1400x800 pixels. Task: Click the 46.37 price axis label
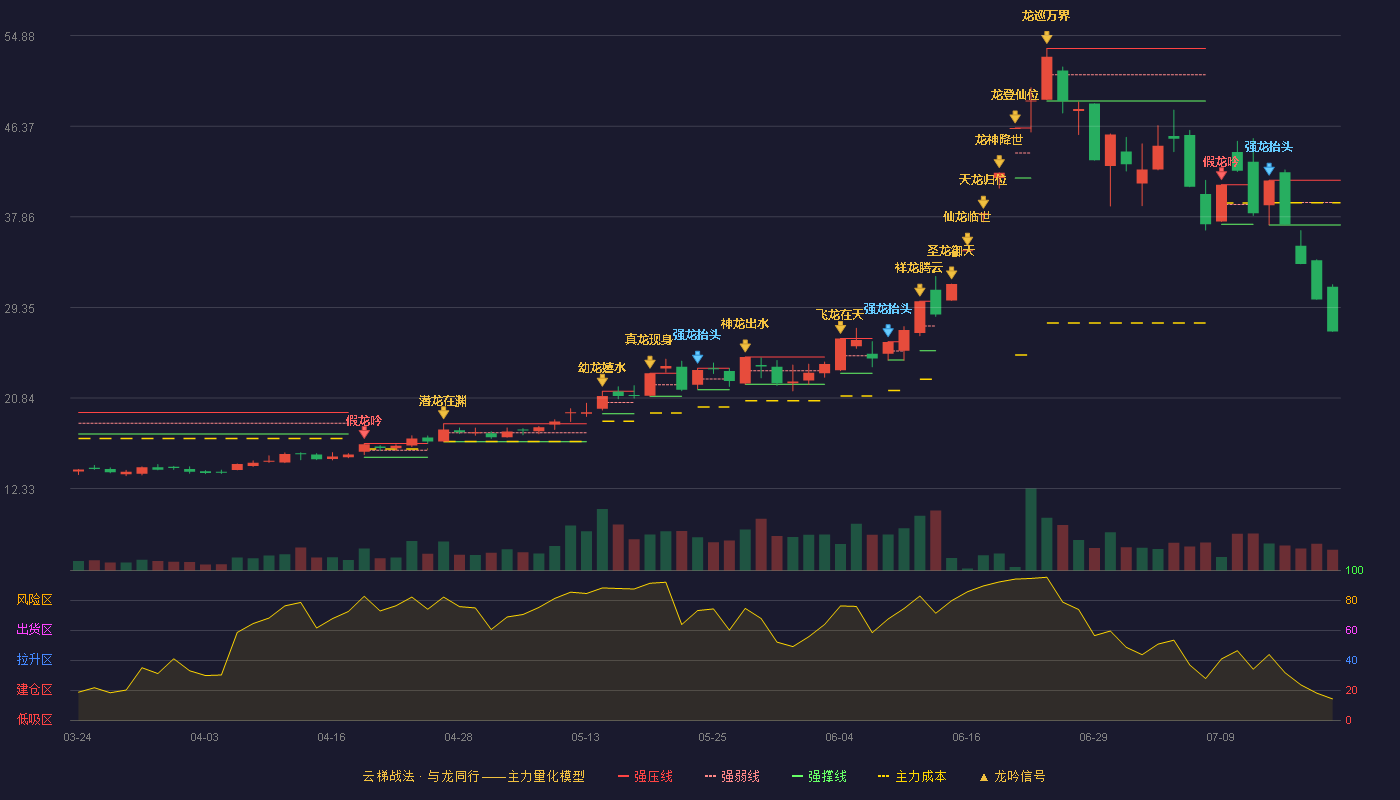20,127
